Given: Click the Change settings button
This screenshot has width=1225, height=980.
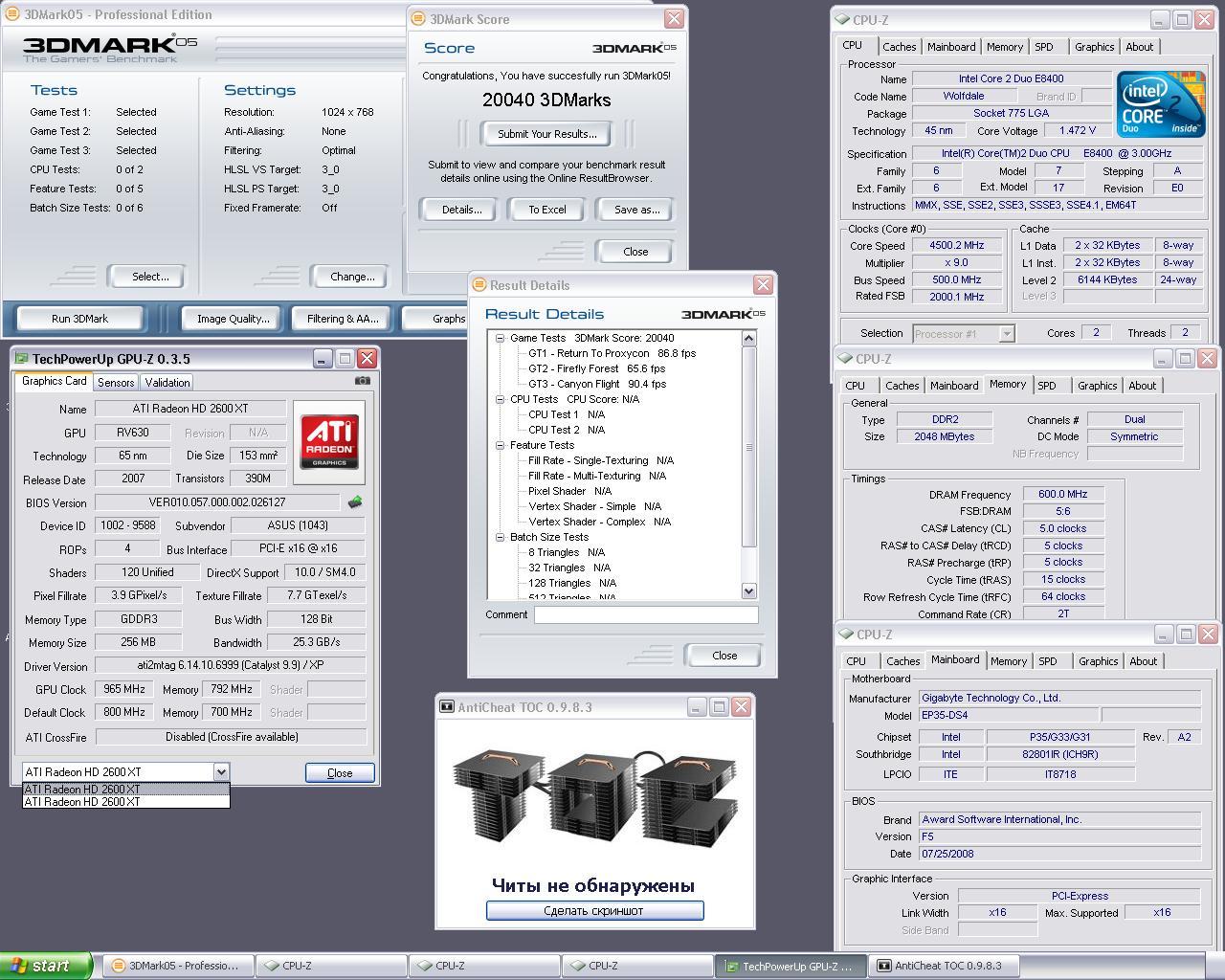Looking at the screenshot, I should (x=352, y=277).
